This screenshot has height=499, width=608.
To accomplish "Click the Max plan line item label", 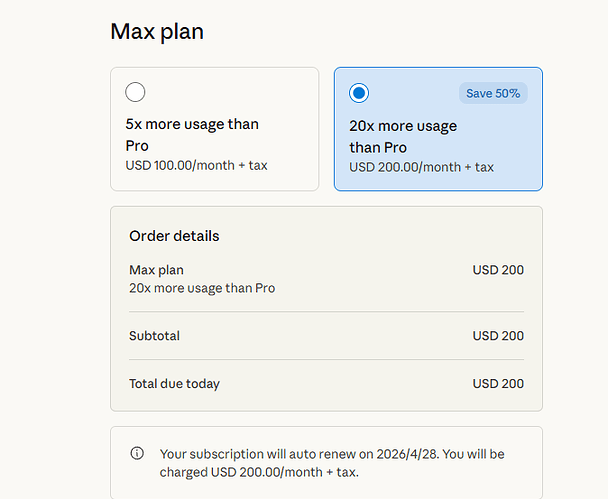I will click(156, 270).
